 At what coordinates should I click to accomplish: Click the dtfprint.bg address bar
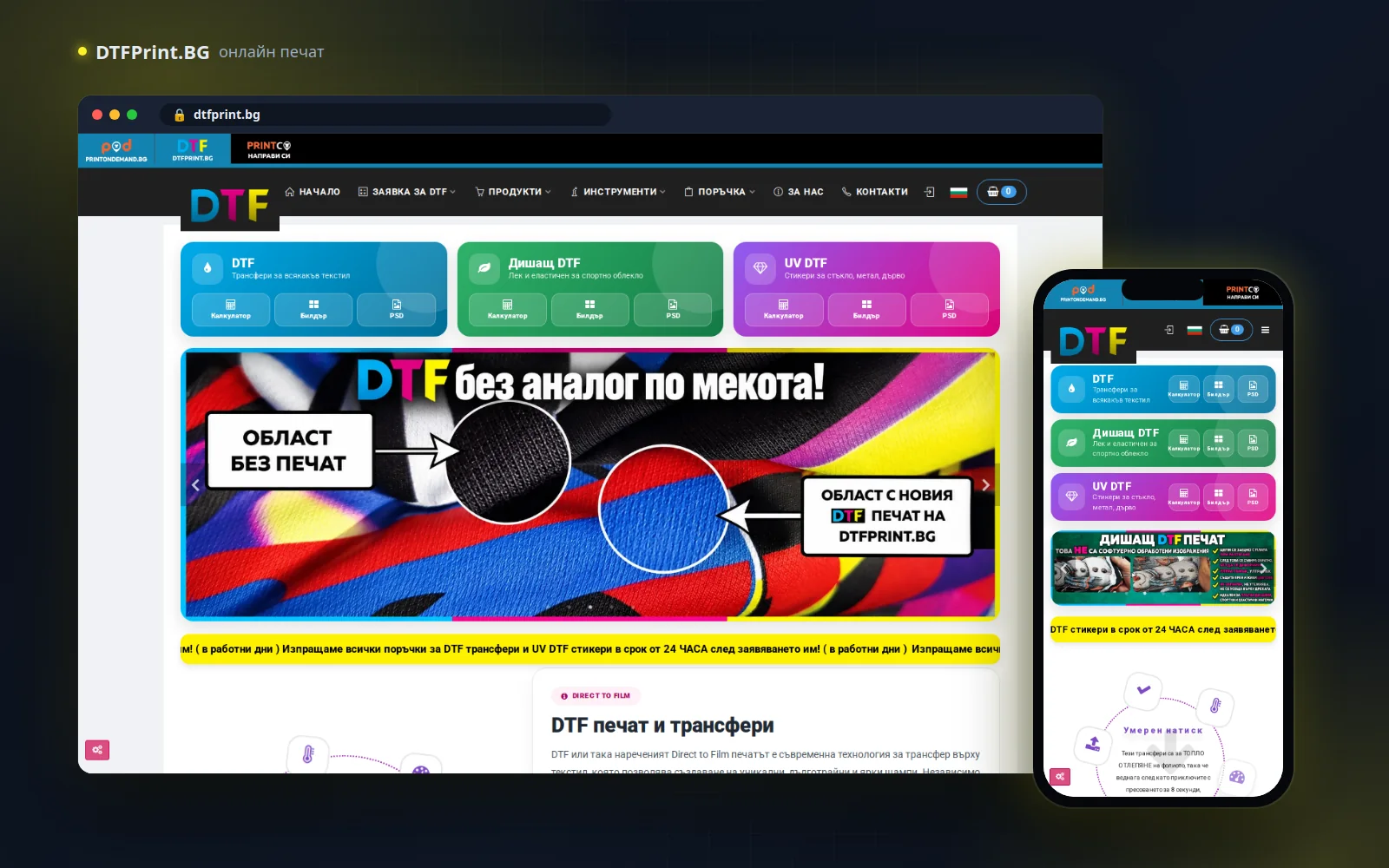tap(385, 115)
